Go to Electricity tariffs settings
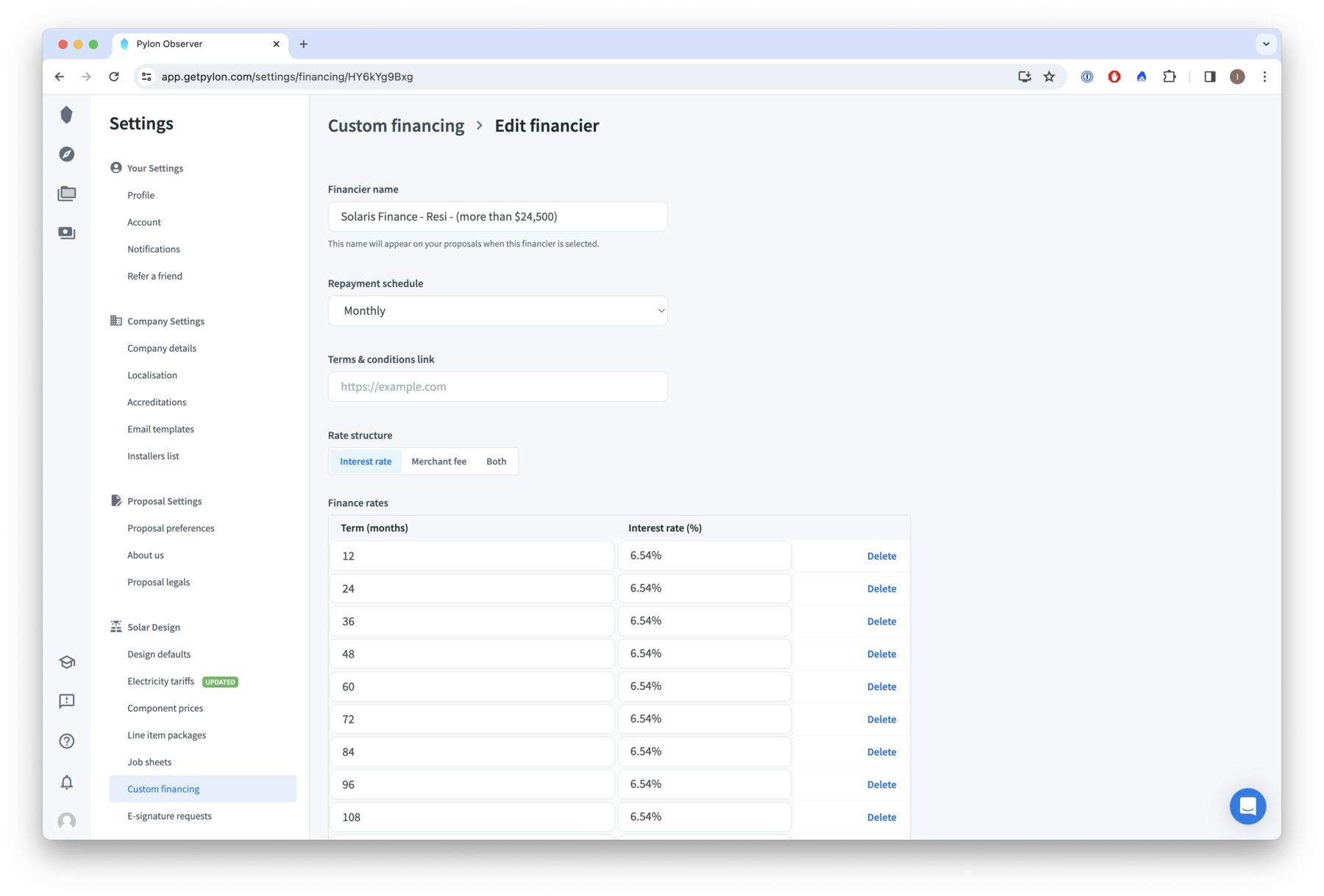Viewport: 1324px width, 896px height. pos(160,681)
